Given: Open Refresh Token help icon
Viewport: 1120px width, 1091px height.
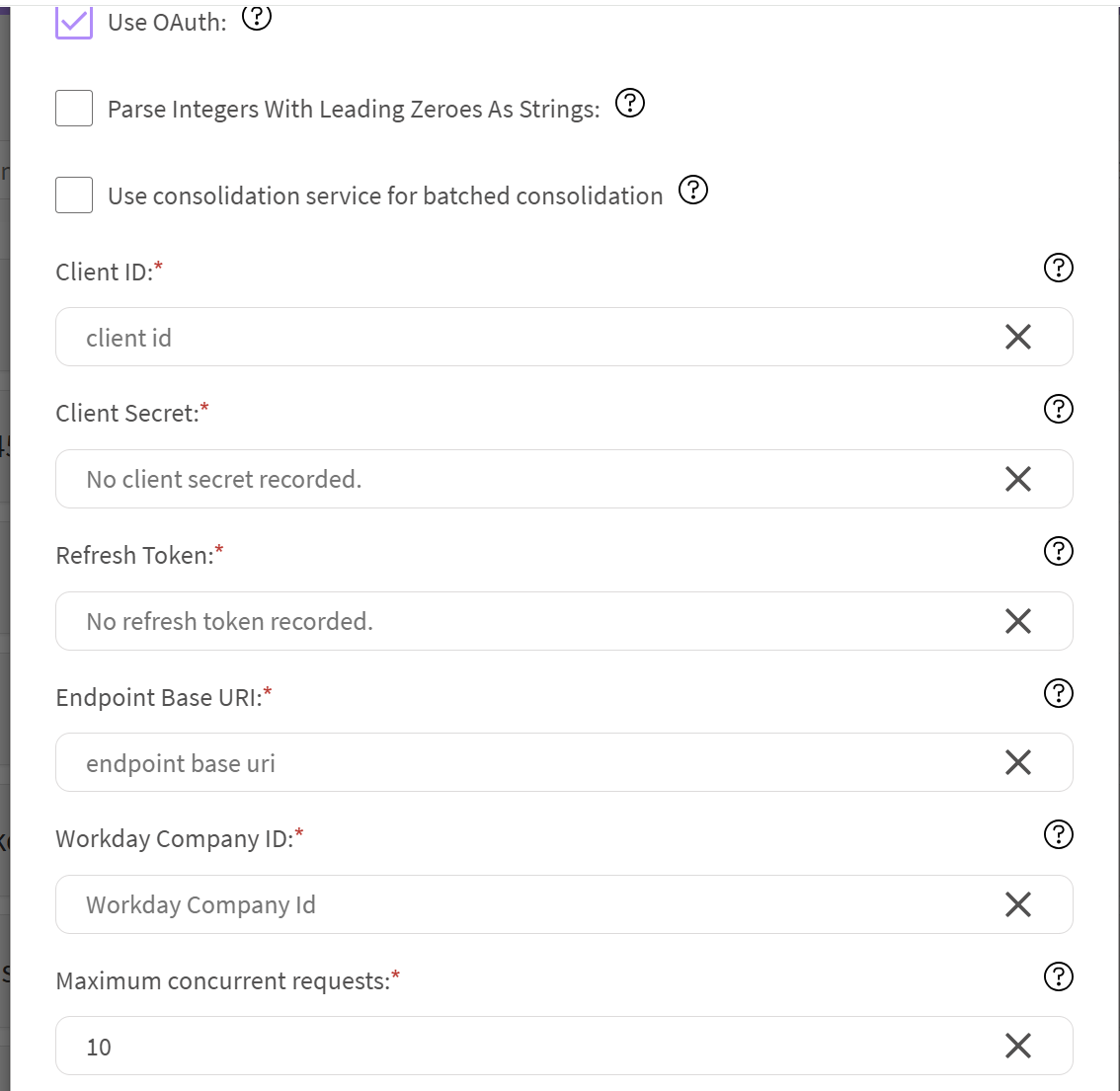Looking at the screenshot, I should [1058, 551].
